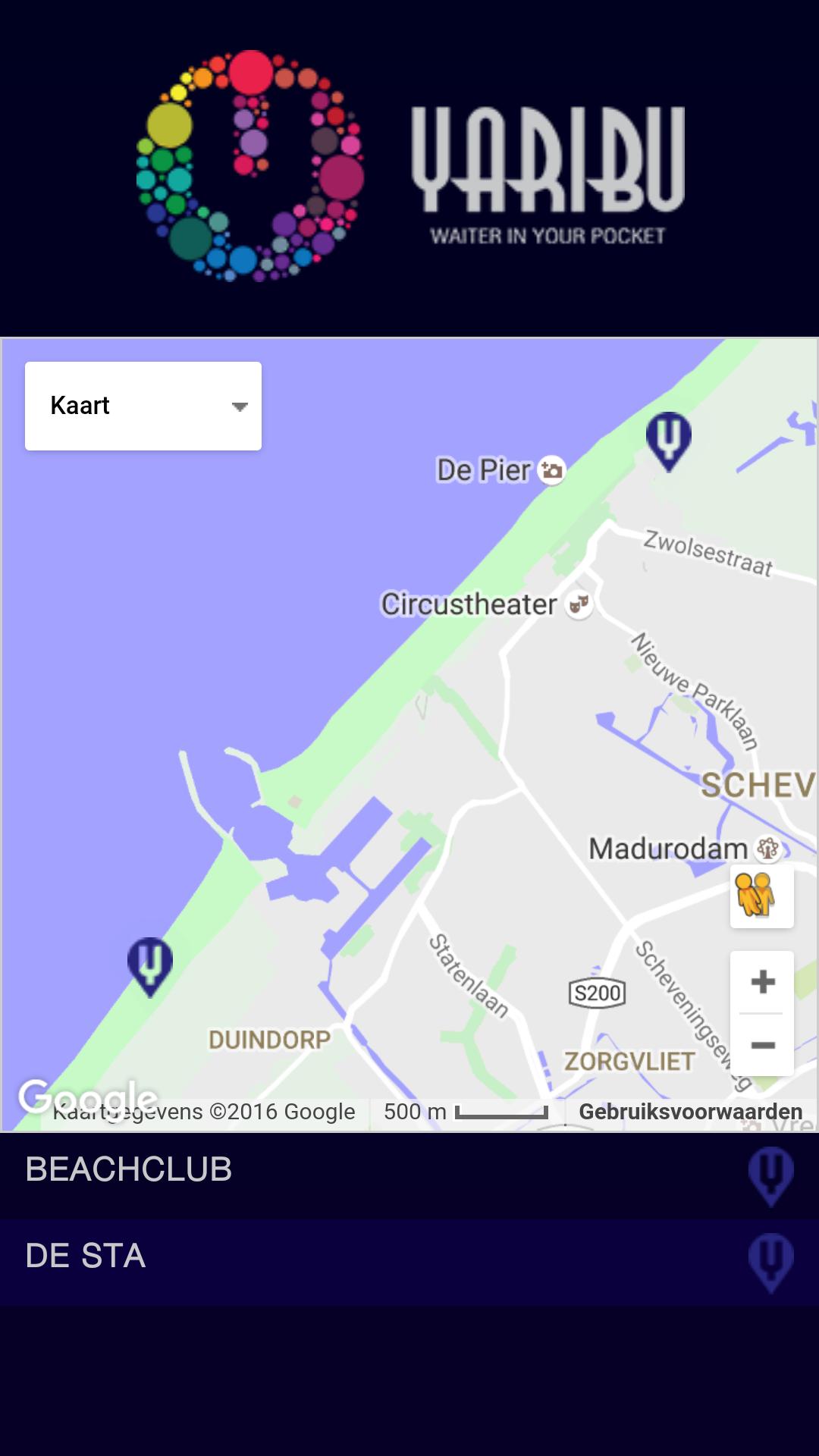
Task: Click the Kaart dropdown arrow
Action: click(x=240, y=407)
